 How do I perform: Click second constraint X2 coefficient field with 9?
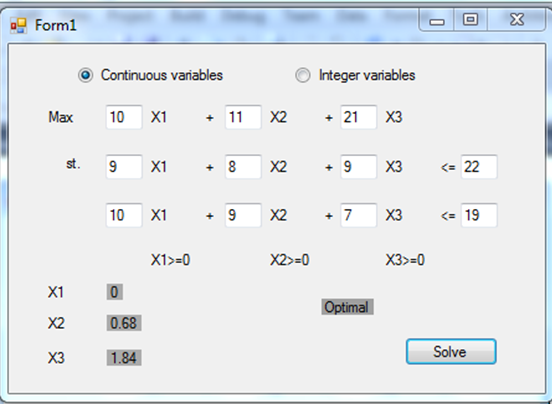click(243, 215)
